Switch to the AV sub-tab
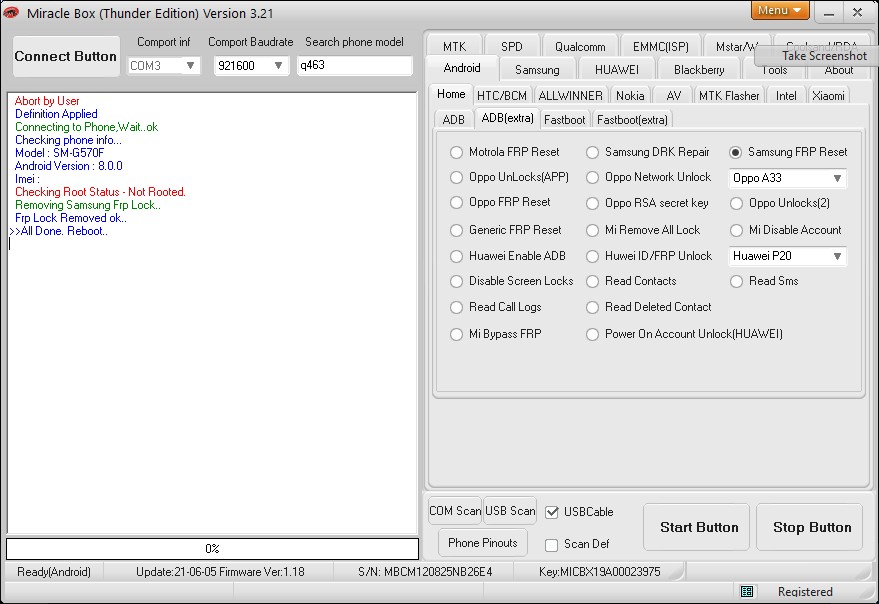The width and height of the screenshot is (879, 604). point(673,96)
